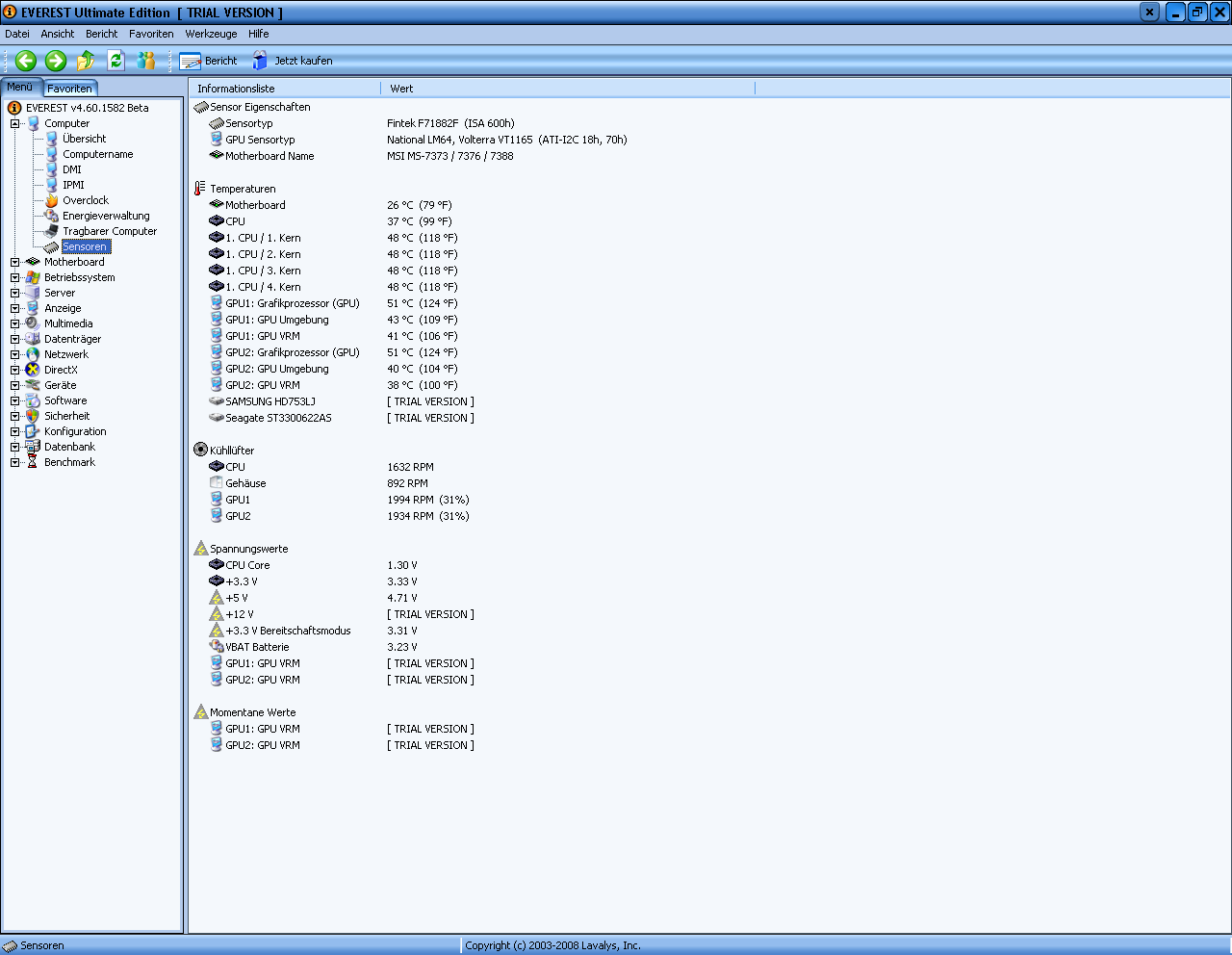
Task: Select the IPMI tree item
Action: point(74,185)
